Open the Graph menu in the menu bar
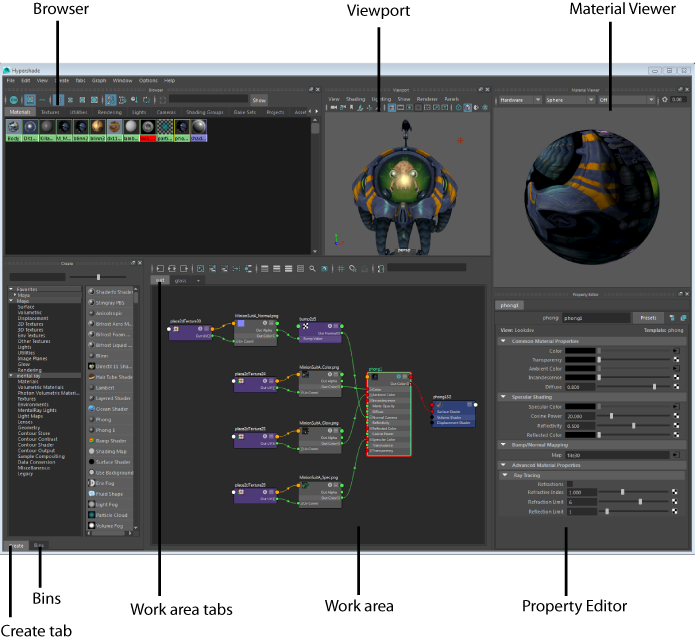Viewport: 695px width, 640px height. point(99,81)
